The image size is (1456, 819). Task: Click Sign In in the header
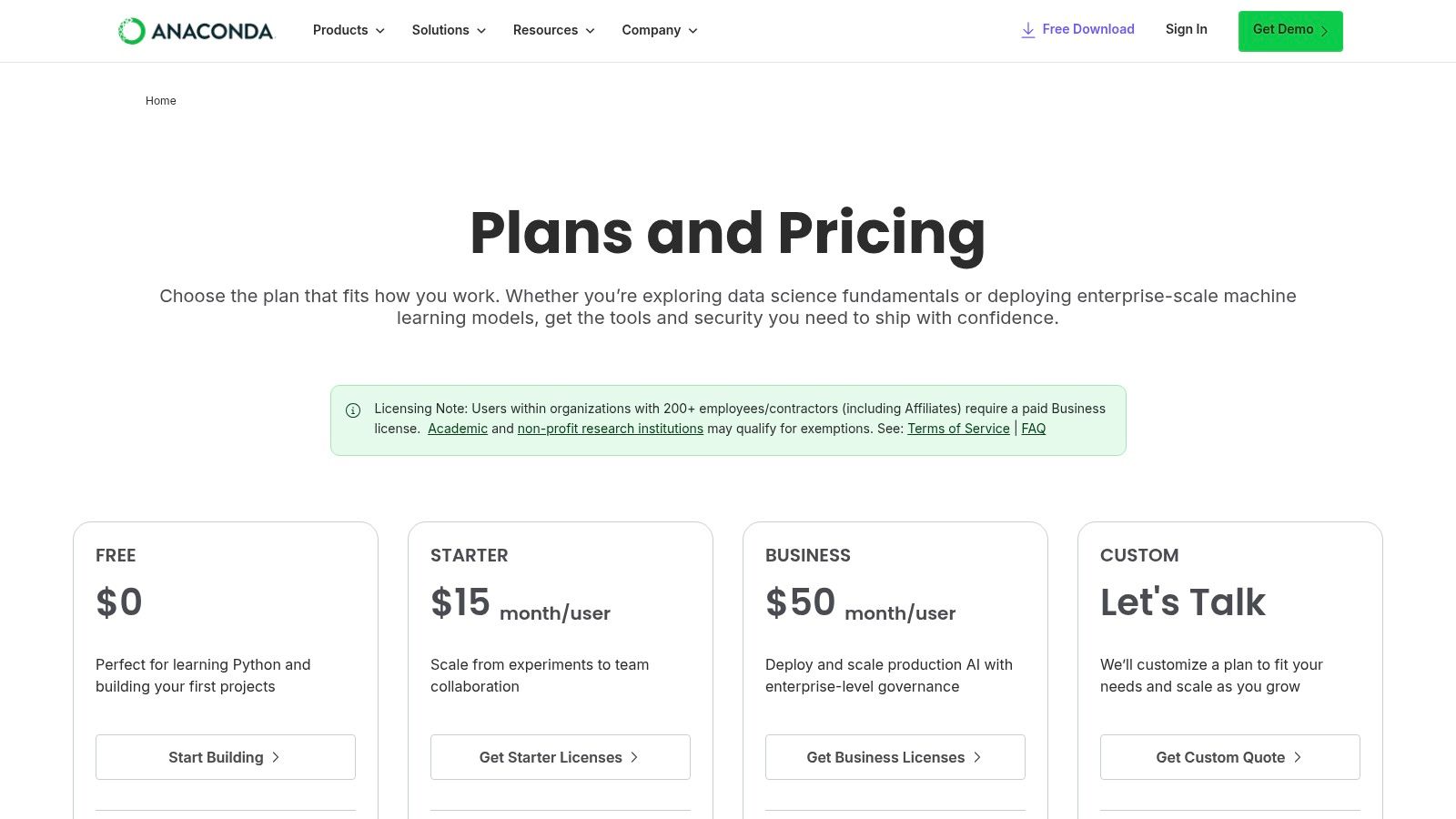pyautogui.click(x=1186, y=29)
